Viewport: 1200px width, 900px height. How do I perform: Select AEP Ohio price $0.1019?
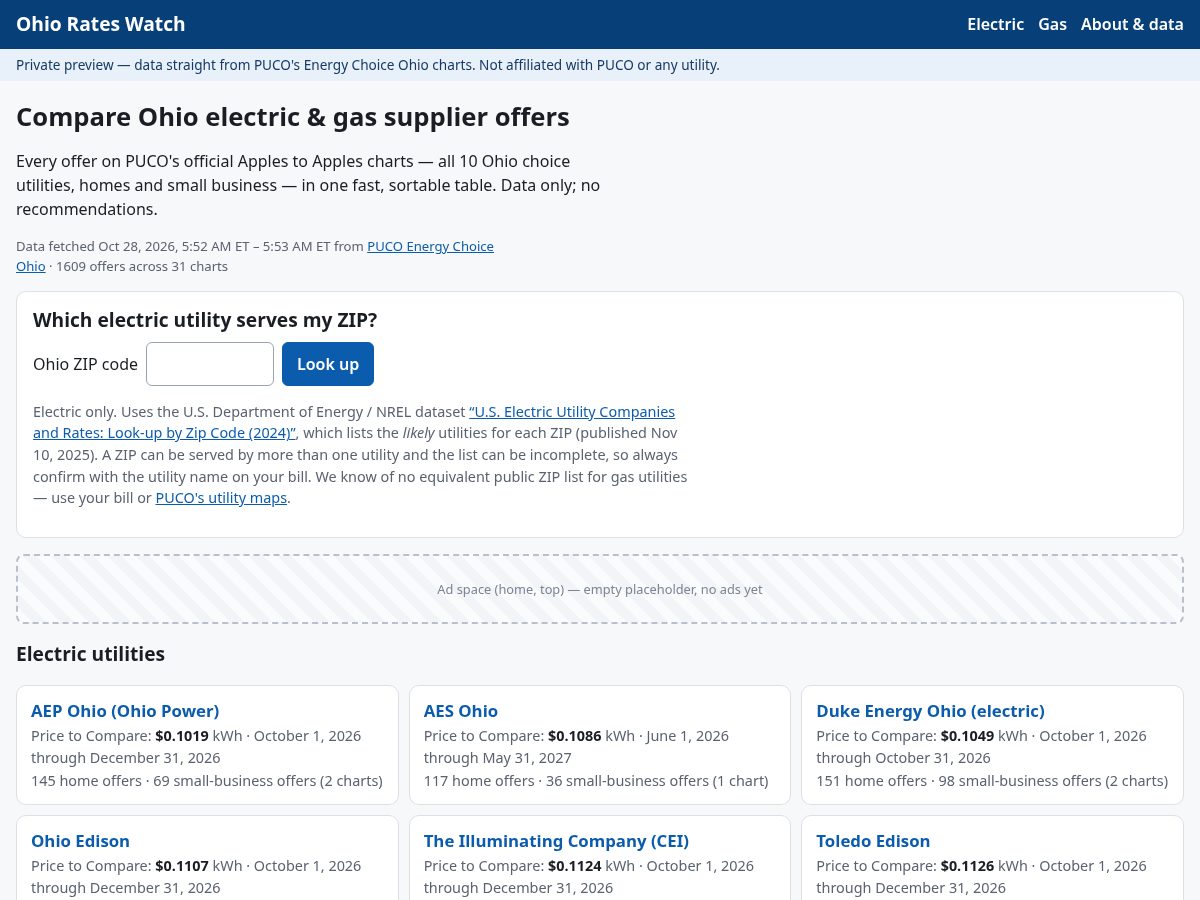(x=182, y=736)
